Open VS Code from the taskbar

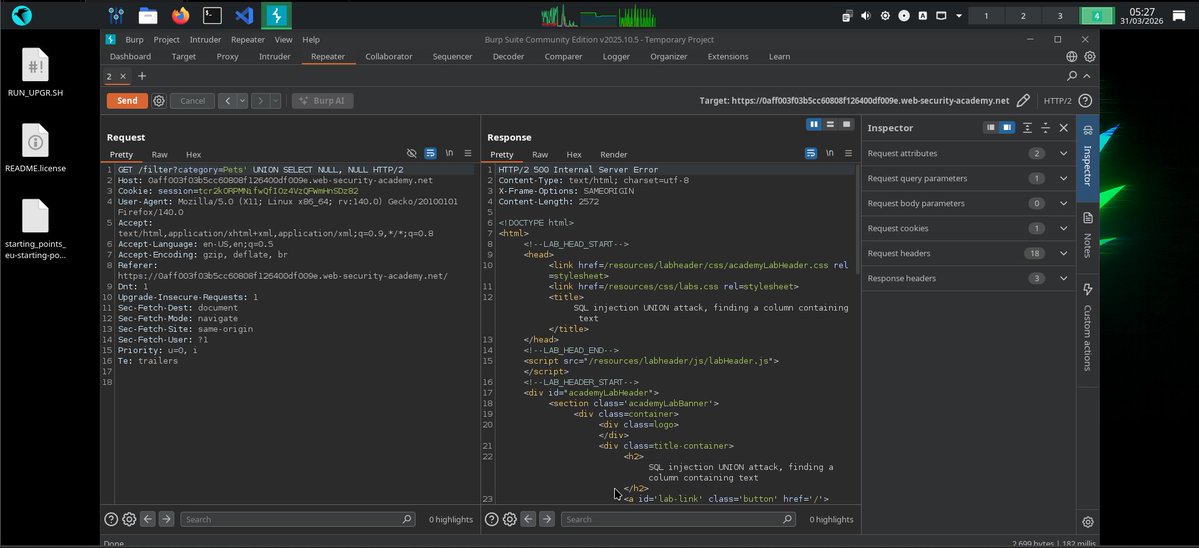coord(245,15)
